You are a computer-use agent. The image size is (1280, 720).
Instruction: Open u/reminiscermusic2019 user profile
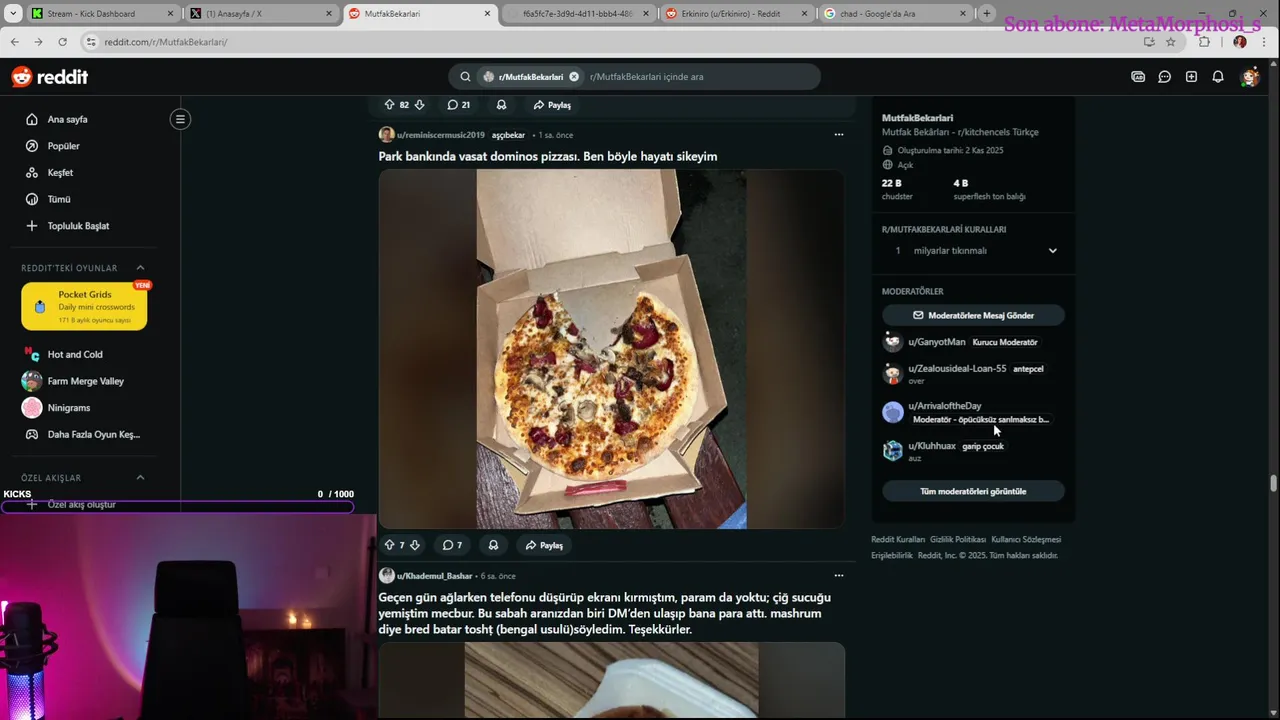[440, 135]
